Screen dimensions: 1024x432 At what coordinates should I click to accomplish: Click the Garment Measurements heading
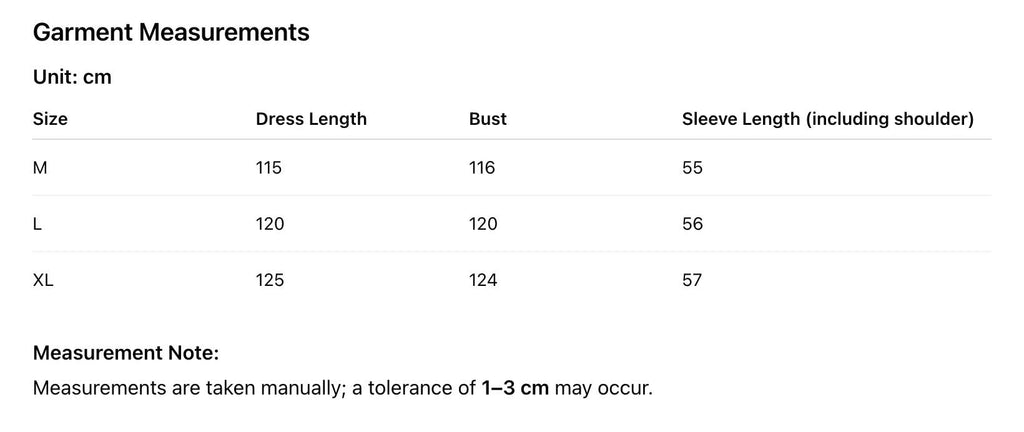[171, 33]
